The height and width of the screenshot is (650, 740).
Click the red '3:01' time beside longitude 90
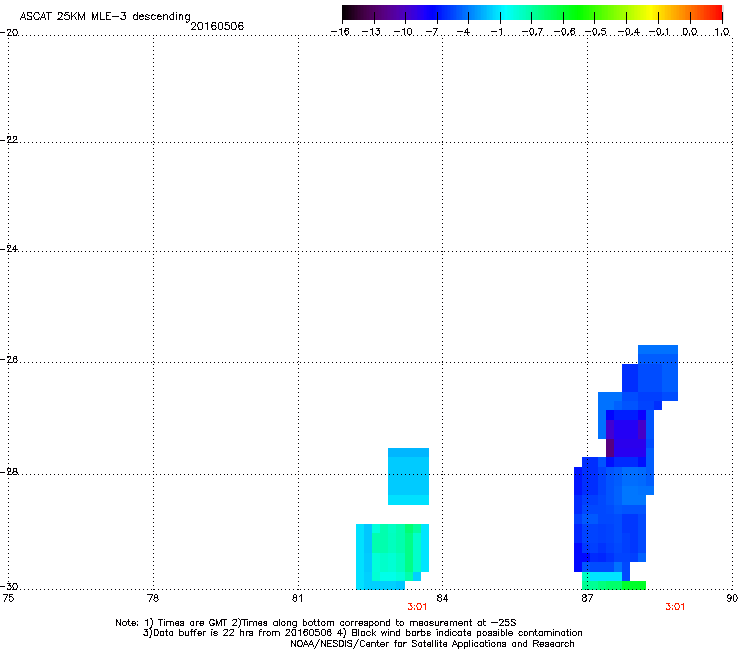click(675, 607)
